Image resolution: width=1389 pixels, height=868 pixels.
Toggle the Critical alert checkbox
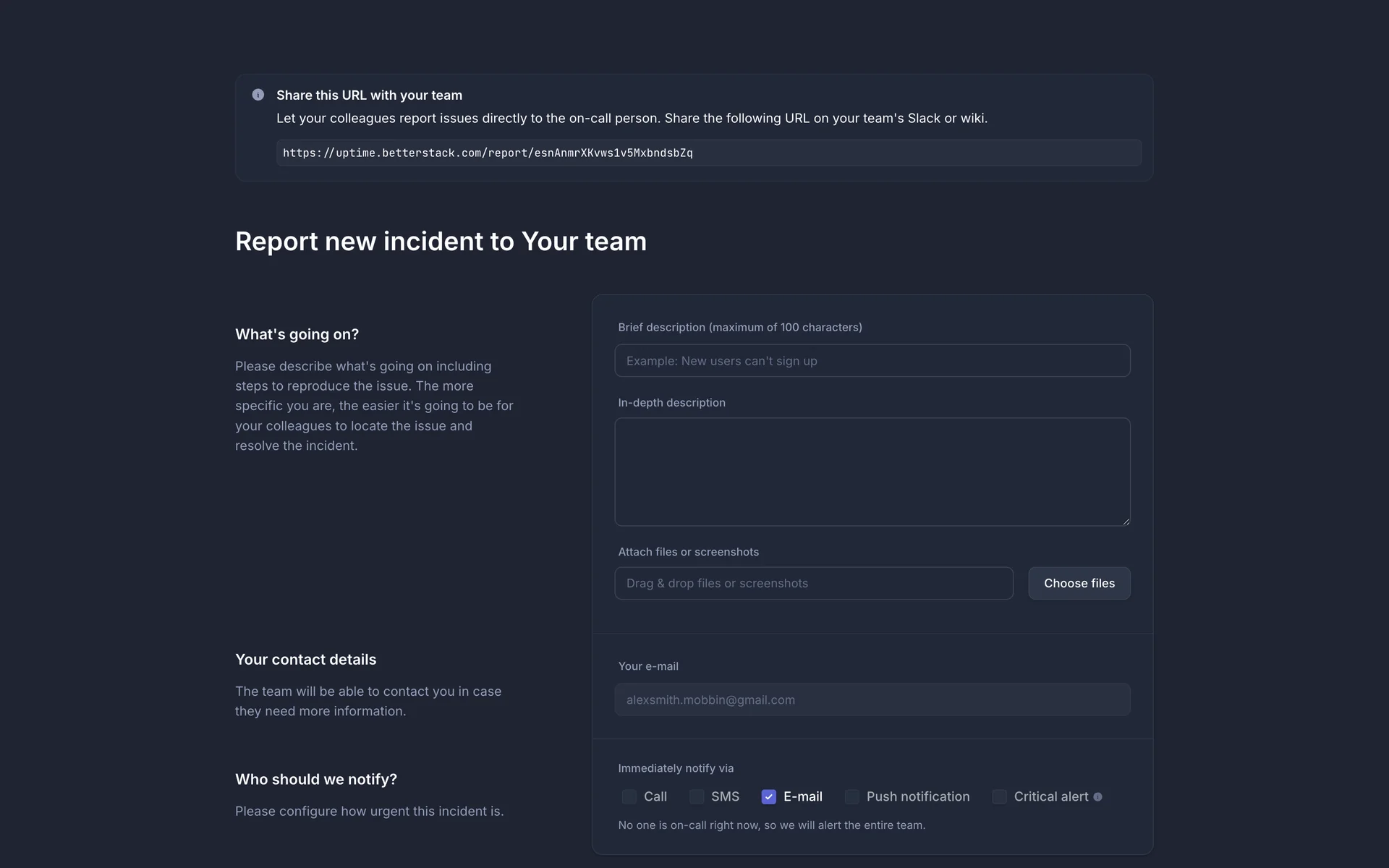(x=999, y=796)
